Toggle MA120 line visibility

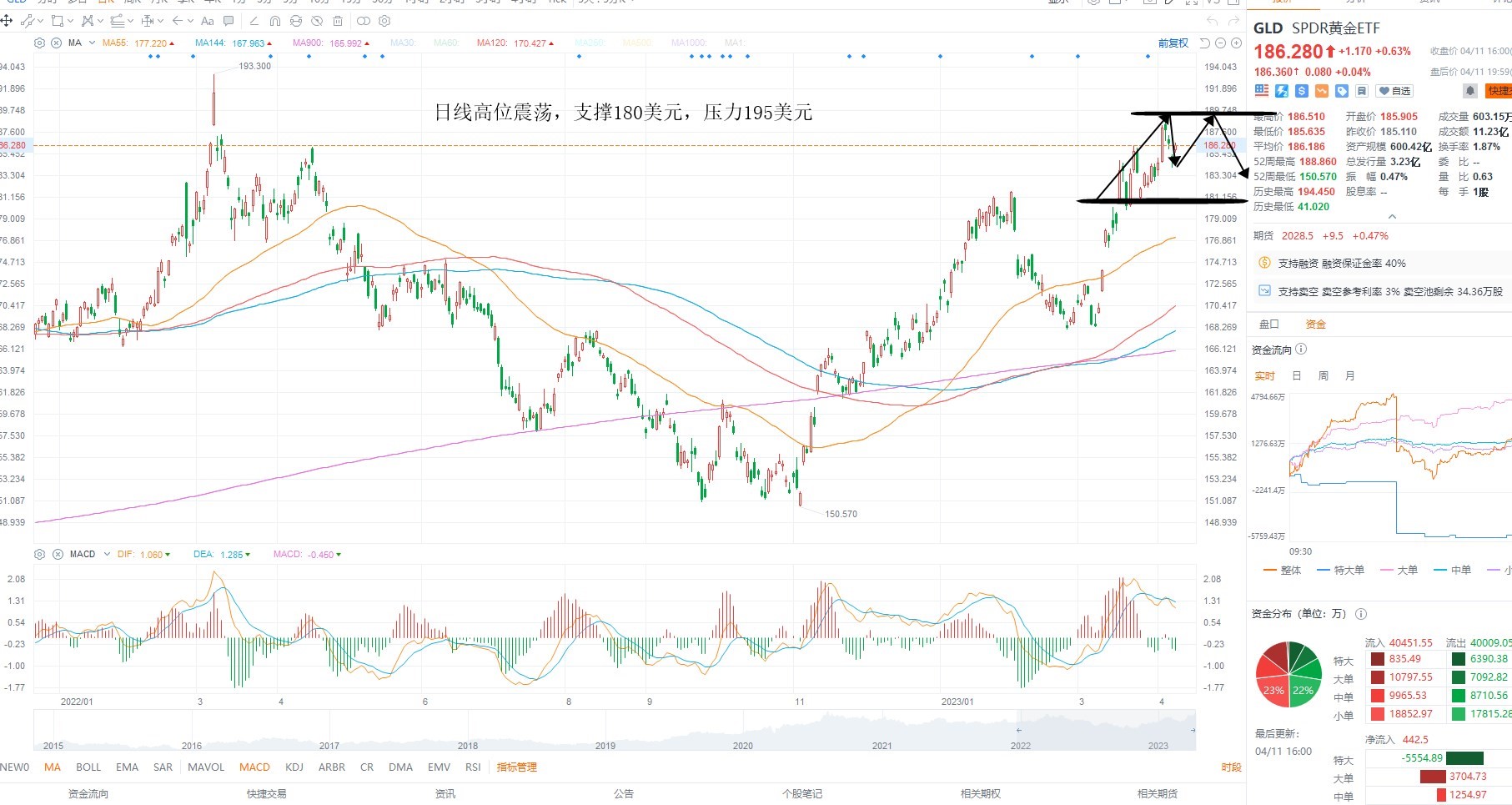[515, 43]
